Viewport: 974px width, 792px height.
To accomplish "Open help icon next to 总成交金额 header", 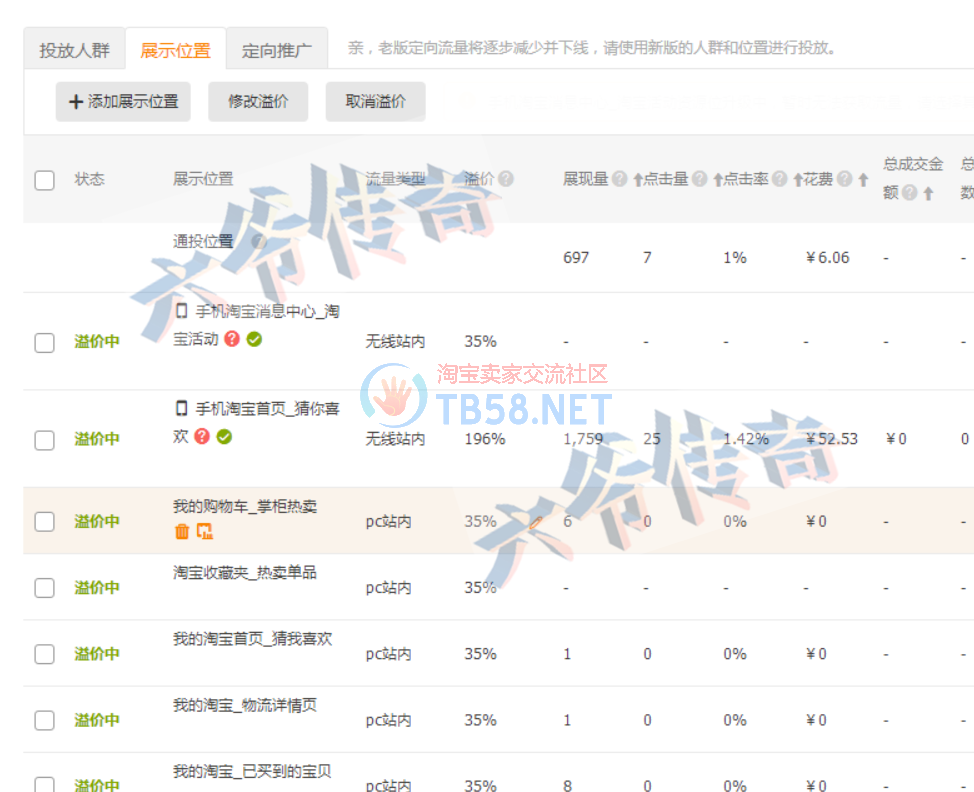I will tap(909, 193).
